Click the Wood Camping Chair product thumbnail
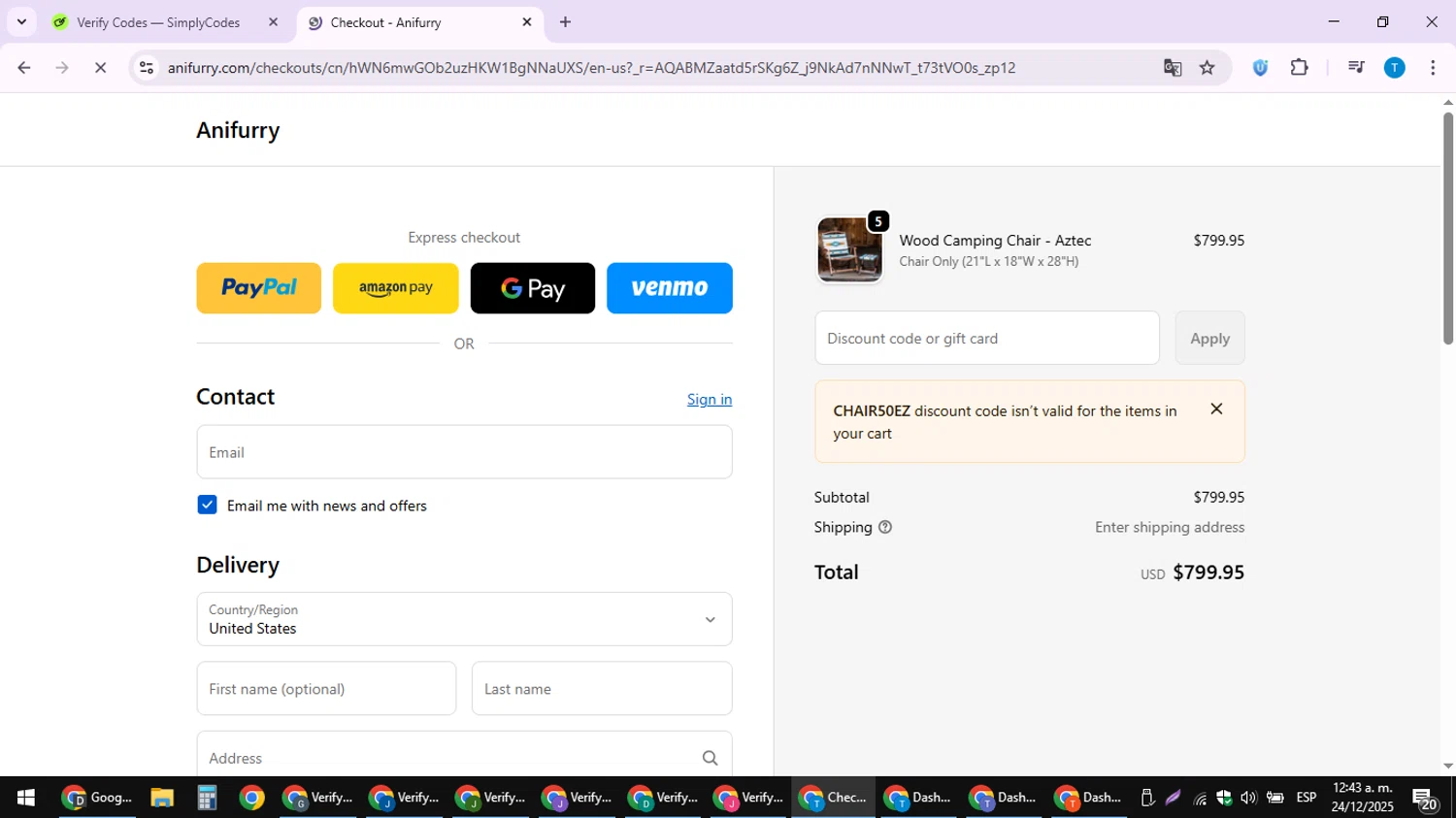This screenshot has width=1456, height=818. 849,249
